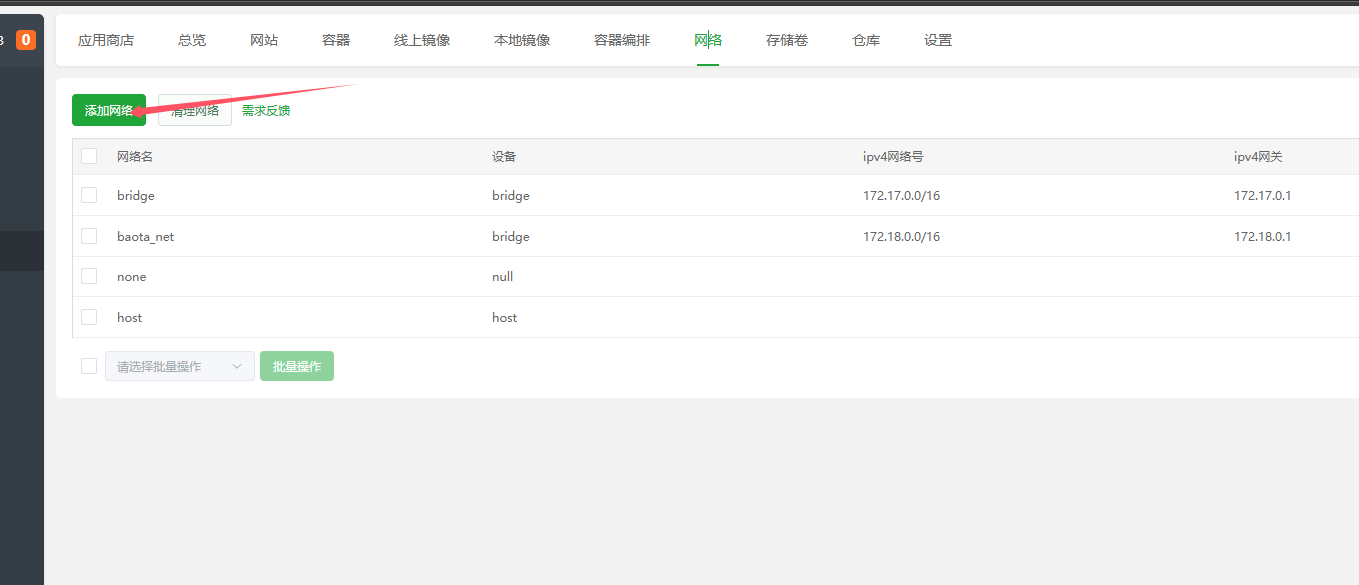Click the 清理网络 button

[195, 110]
